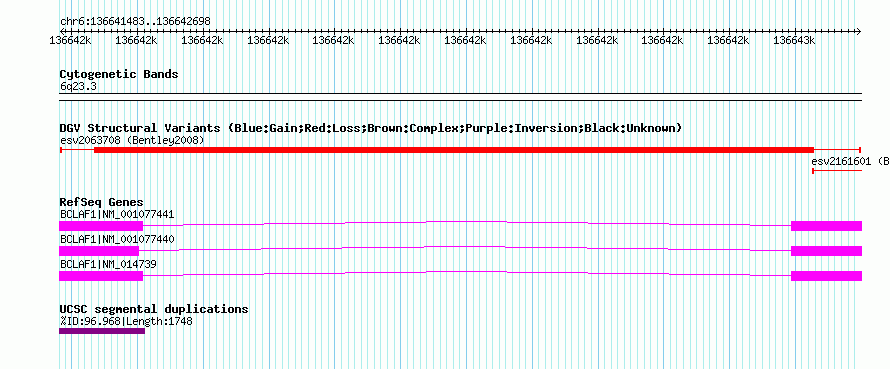Viewport: 890px width, 369px height.
Task: Open the DGV Structural Variants track title
Action: click(x=371, y=128)
